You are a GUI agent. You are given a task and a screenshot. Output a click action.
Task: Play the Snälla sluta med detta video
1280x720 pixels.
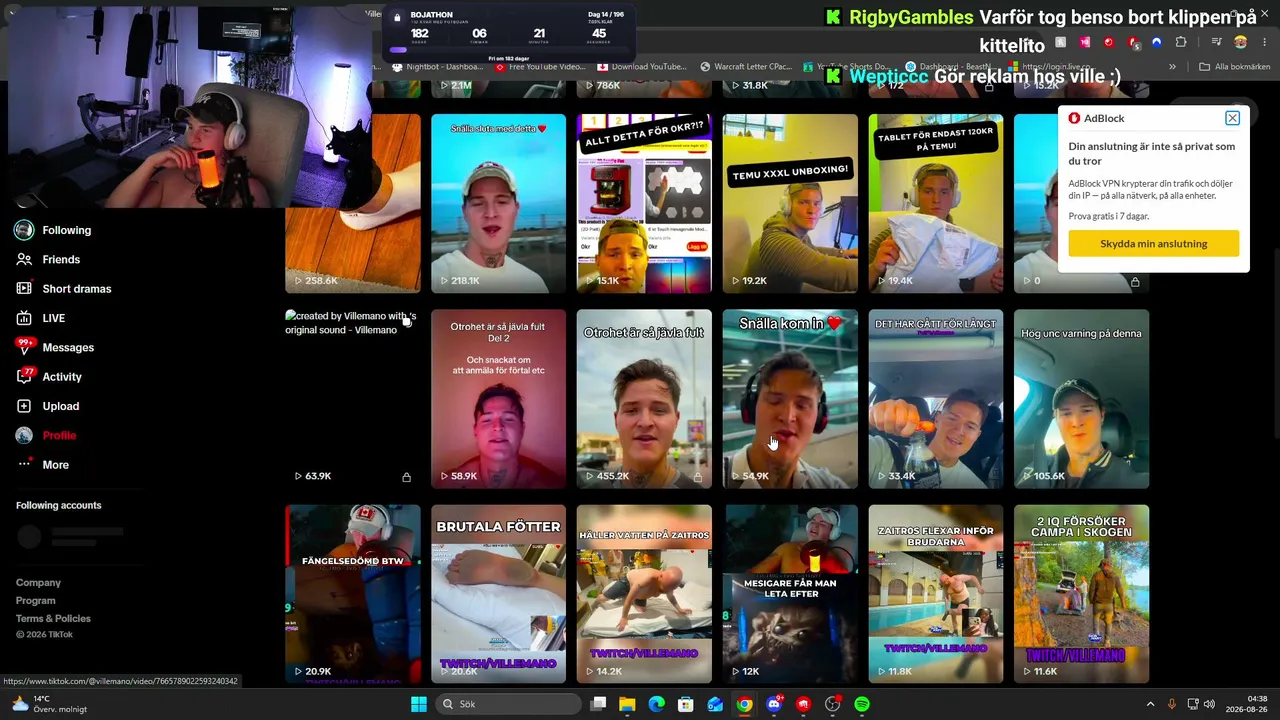(x=498, y=203)
